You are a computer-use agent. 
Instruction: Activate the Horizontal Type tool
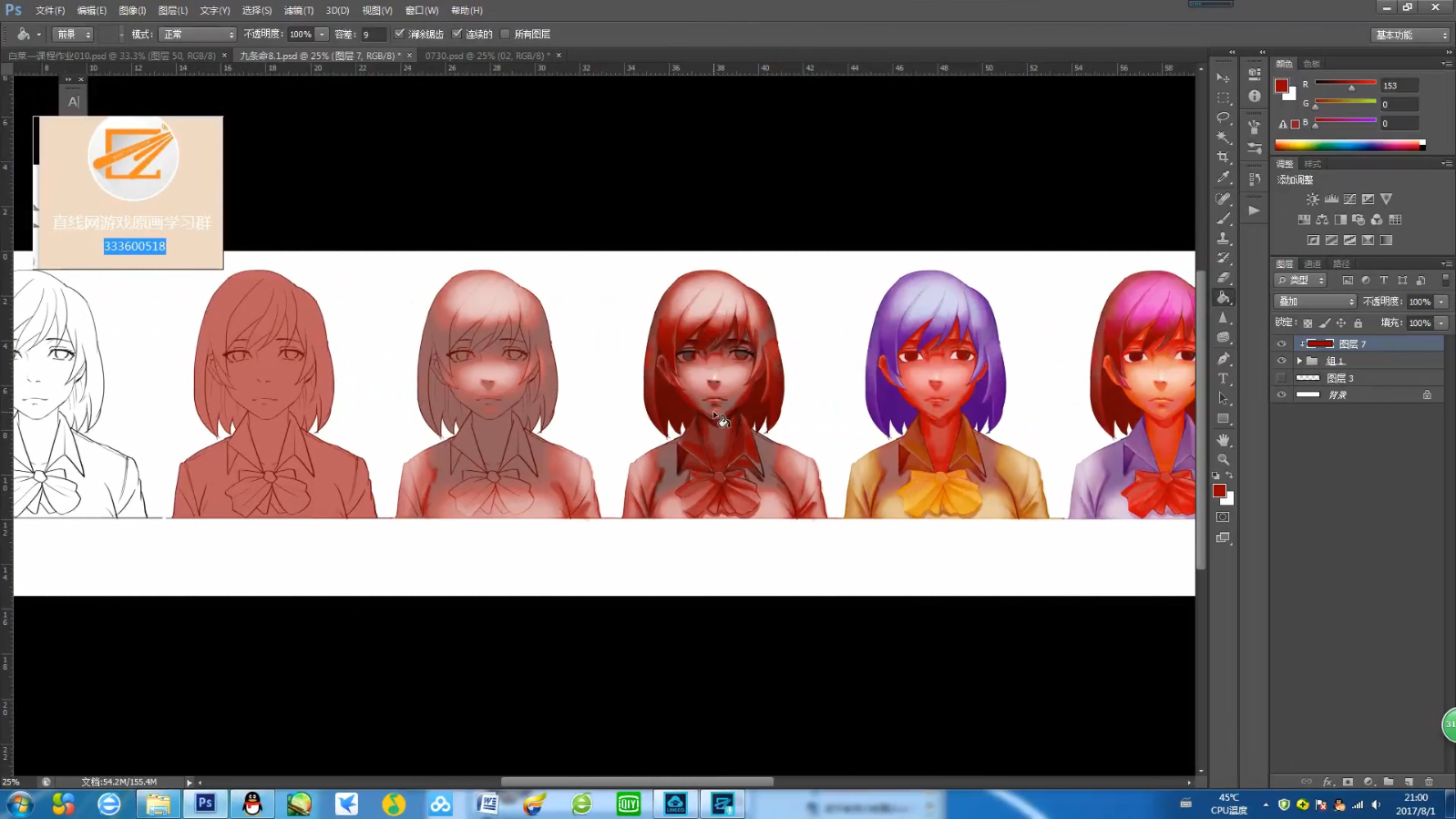[1224, 379]
